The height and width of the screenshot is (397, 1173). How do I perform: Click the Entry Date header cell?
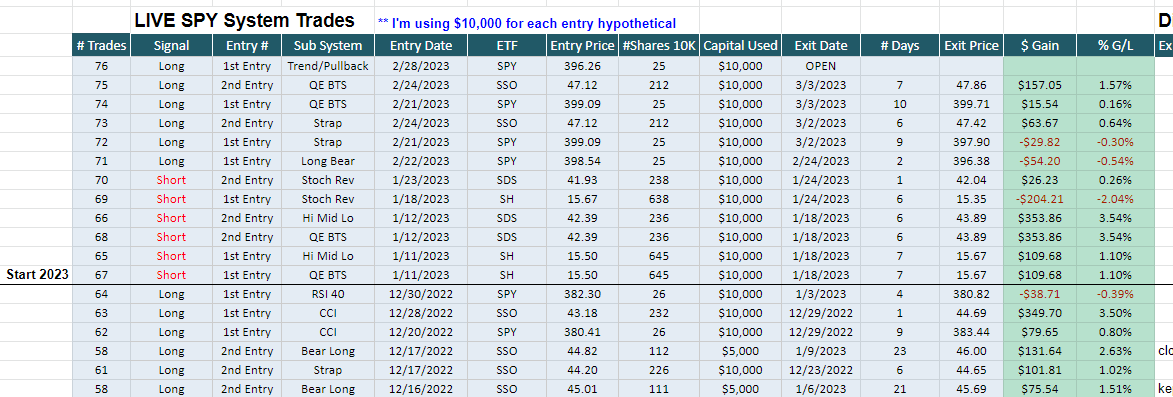coord(420,46)
